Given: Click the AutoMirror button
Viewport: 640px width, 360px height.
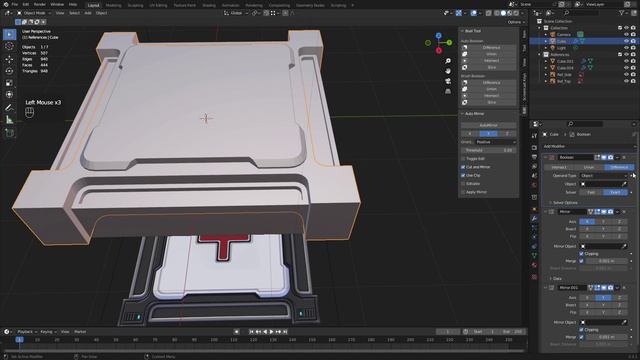Looking at the screenshot, I should click(489, 125).
